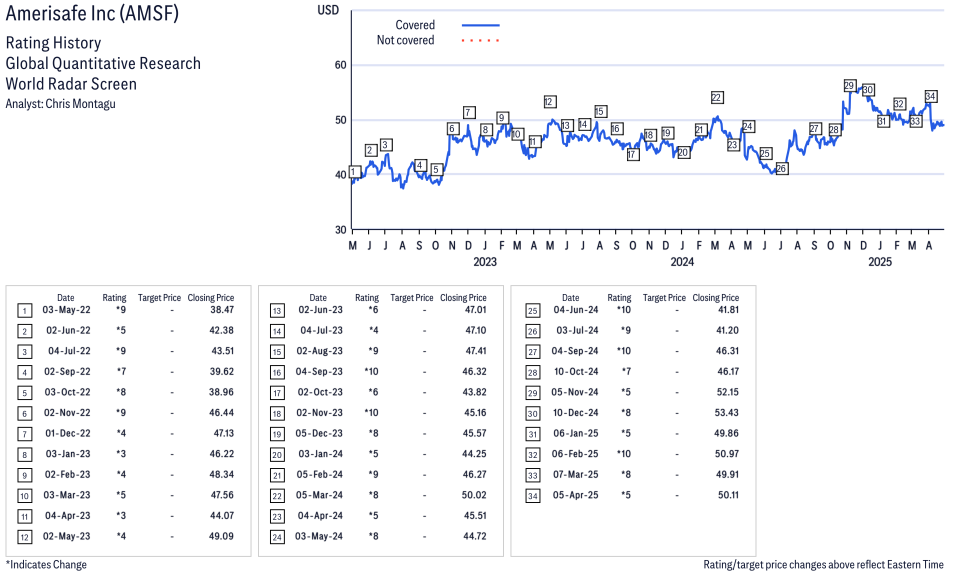Click the 03-May-22 date cell

(66, 310)
